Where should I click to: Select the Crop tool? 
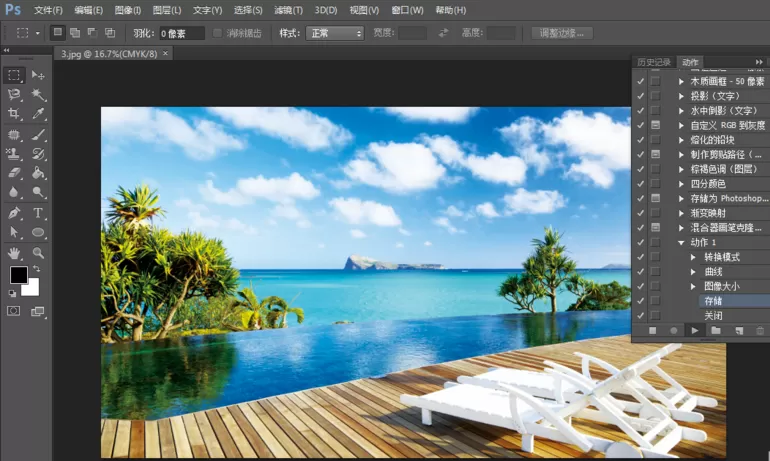pos(14,114)
